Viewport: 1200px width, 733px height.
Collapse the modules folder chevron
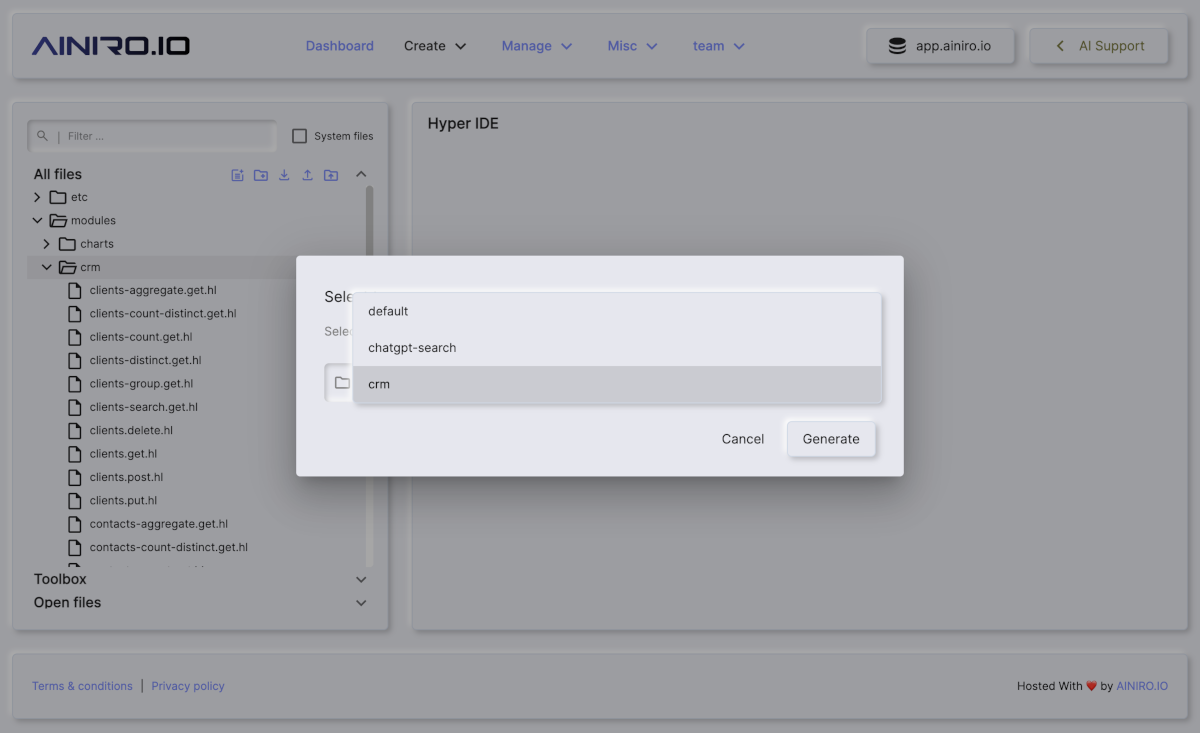37,220
